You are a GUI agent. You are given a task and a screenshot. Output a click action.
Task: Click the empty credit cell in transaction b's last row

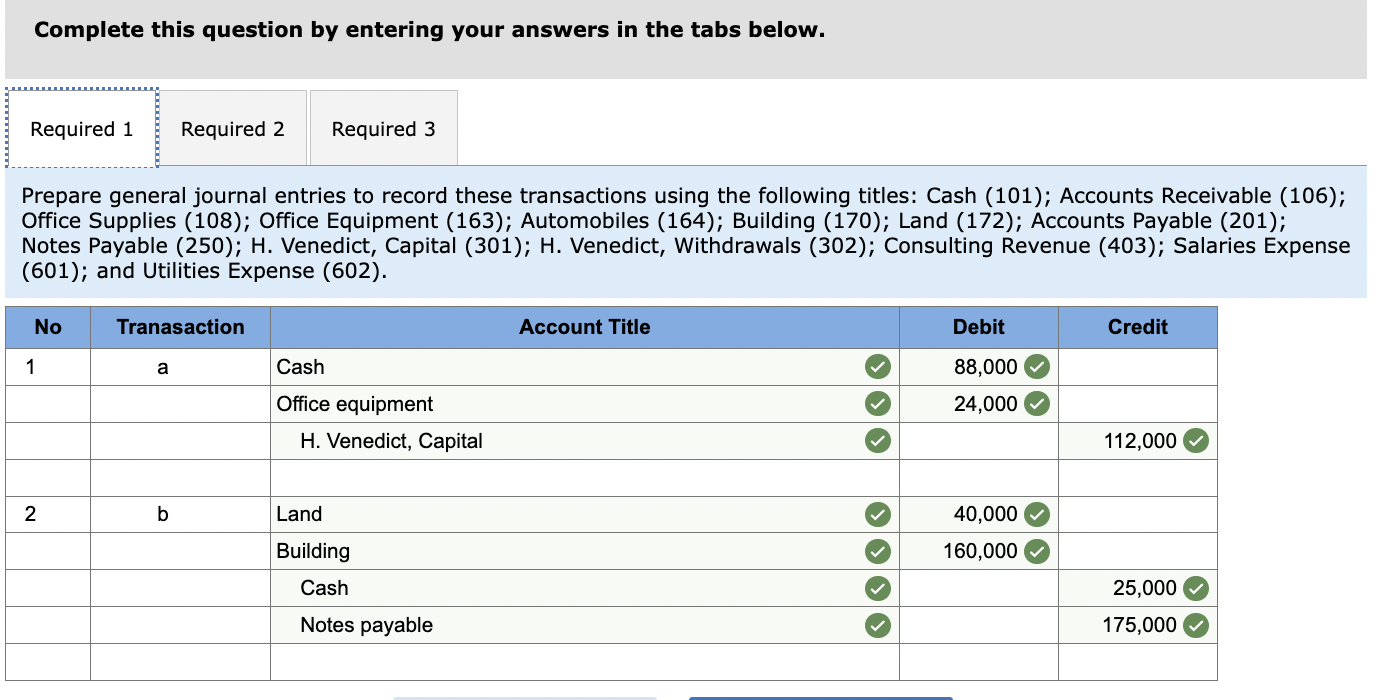pos(1138,662)
